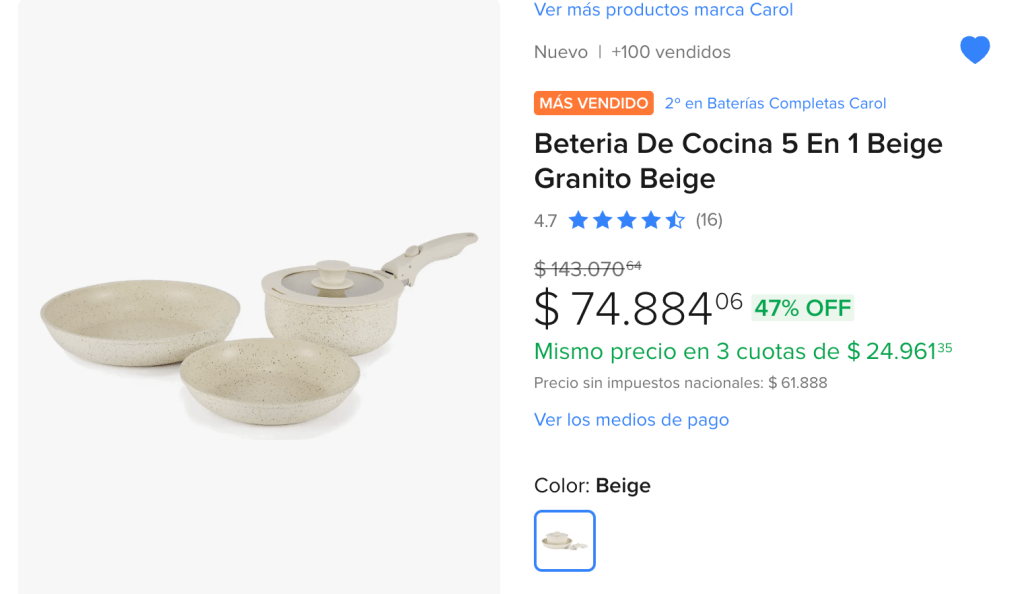Click the 'Nuevo' condition label

560,52
